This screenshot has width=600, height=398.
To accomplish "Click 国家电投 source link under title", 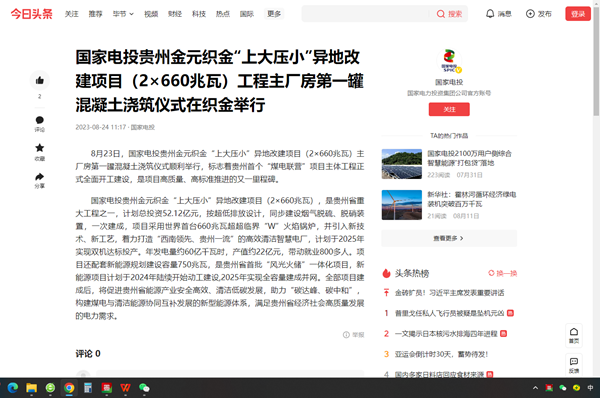I will coord(143,127).
